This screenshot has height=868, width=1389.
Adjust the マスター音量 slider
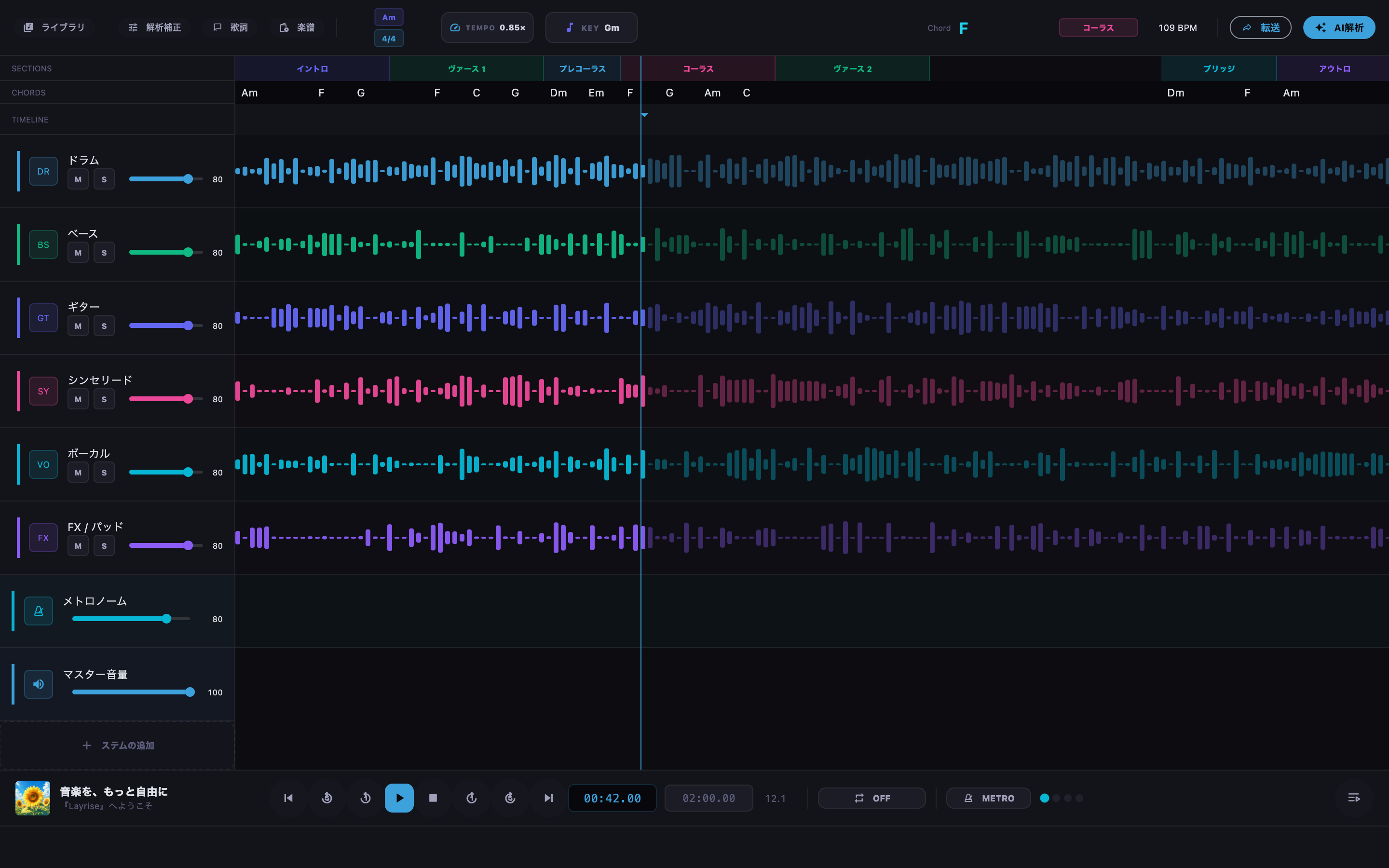tap(133, 692)
